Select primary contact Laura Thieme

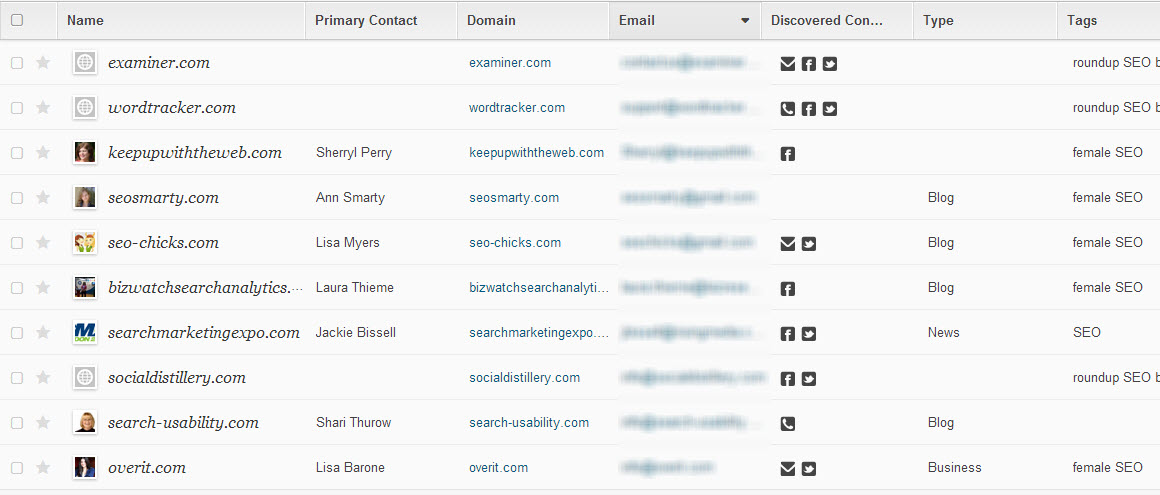coord(355,288)
